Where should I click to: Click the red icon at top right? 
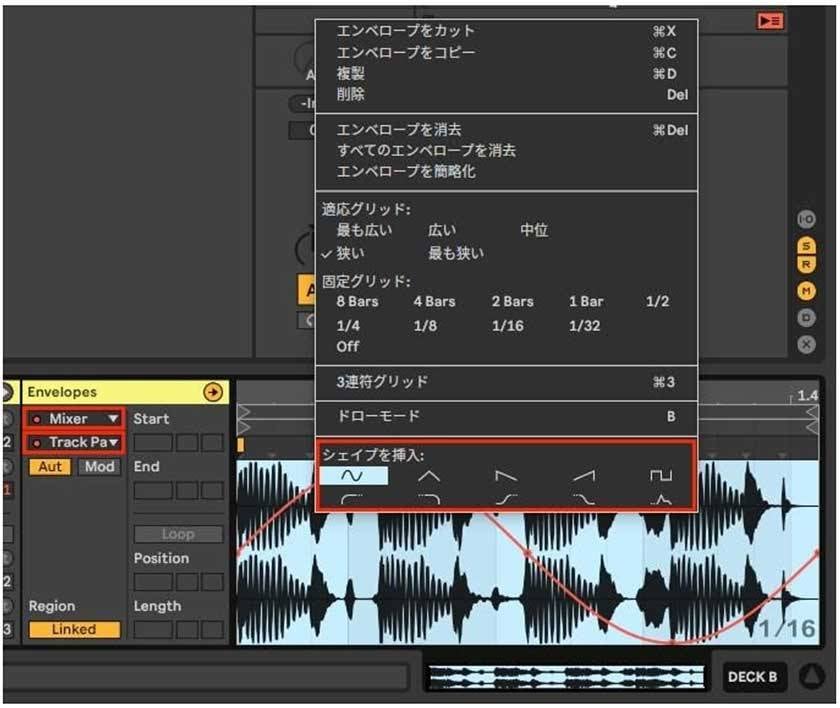tap(770, 20)
